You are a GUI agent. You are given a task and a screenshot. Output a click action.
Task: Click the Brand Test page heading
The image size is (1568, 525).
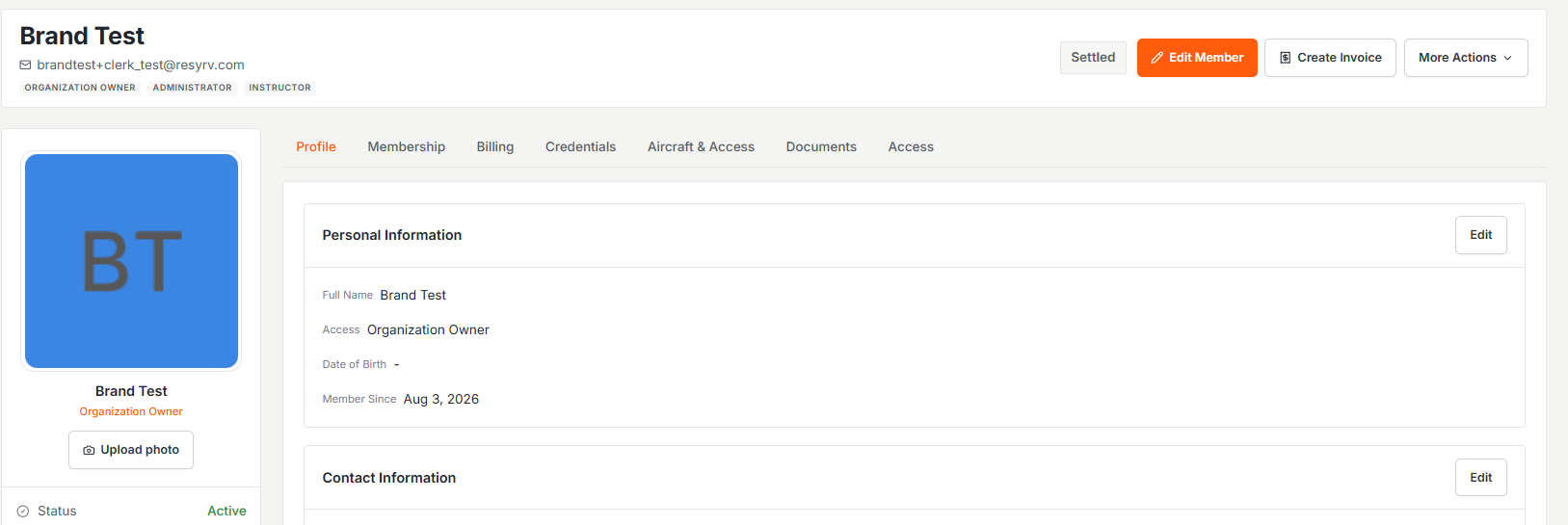click(x=82, y=36)
